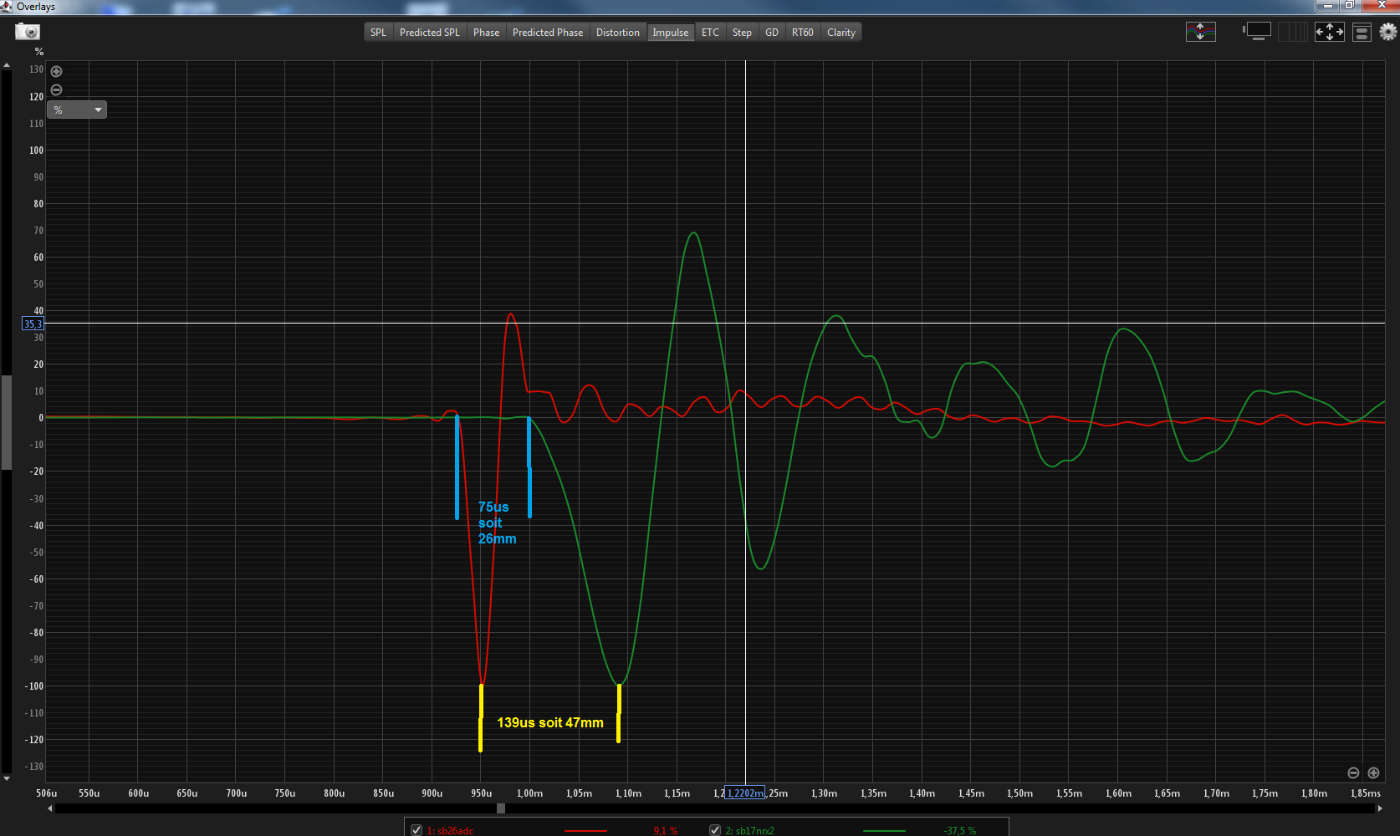Screen dimensions: 1400x836
Task: Zoom out horizontal axis minus icon
Action: 1353,773
